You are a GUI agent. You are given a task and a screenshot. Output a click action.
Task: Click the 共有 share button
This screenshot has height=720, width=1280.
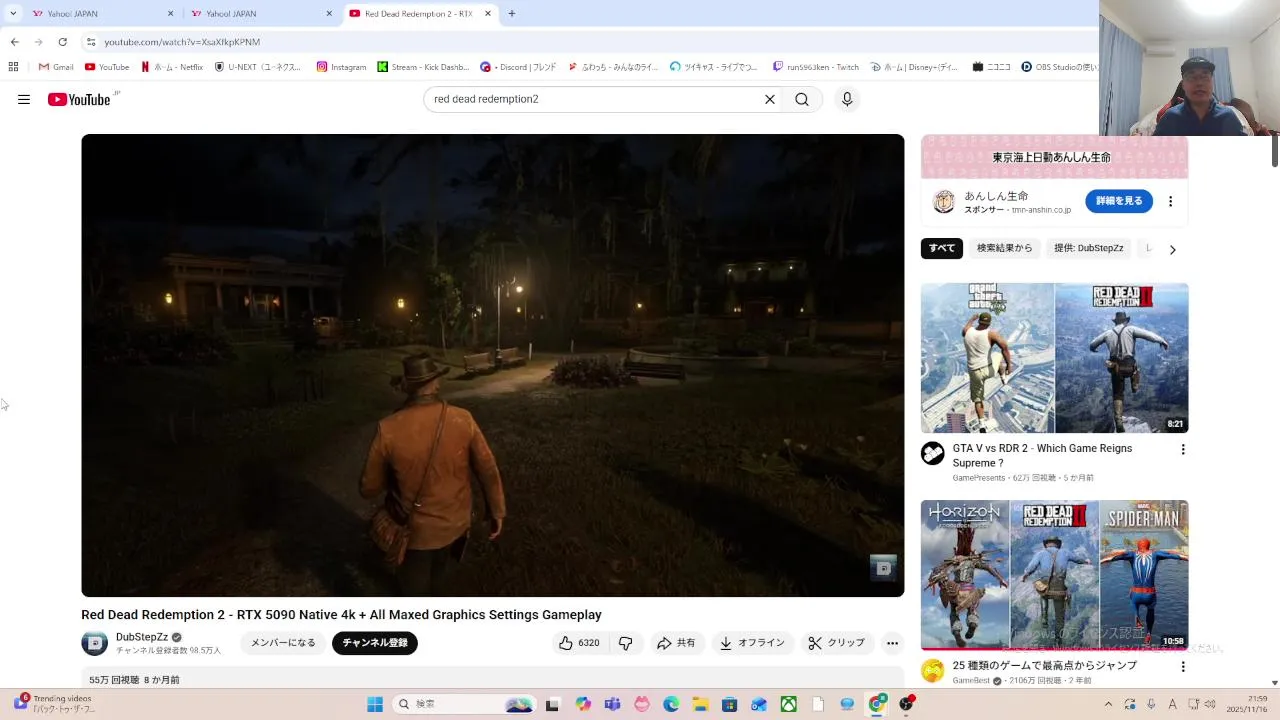[x=676, y=643]
